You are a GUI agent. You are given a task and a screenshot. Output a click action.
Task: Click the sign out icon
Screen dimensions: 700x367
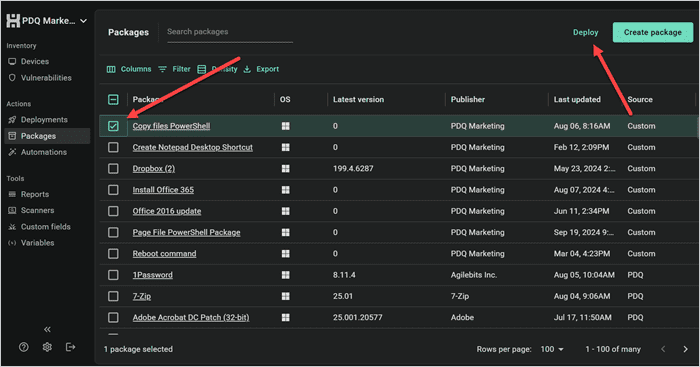(71, 347)
